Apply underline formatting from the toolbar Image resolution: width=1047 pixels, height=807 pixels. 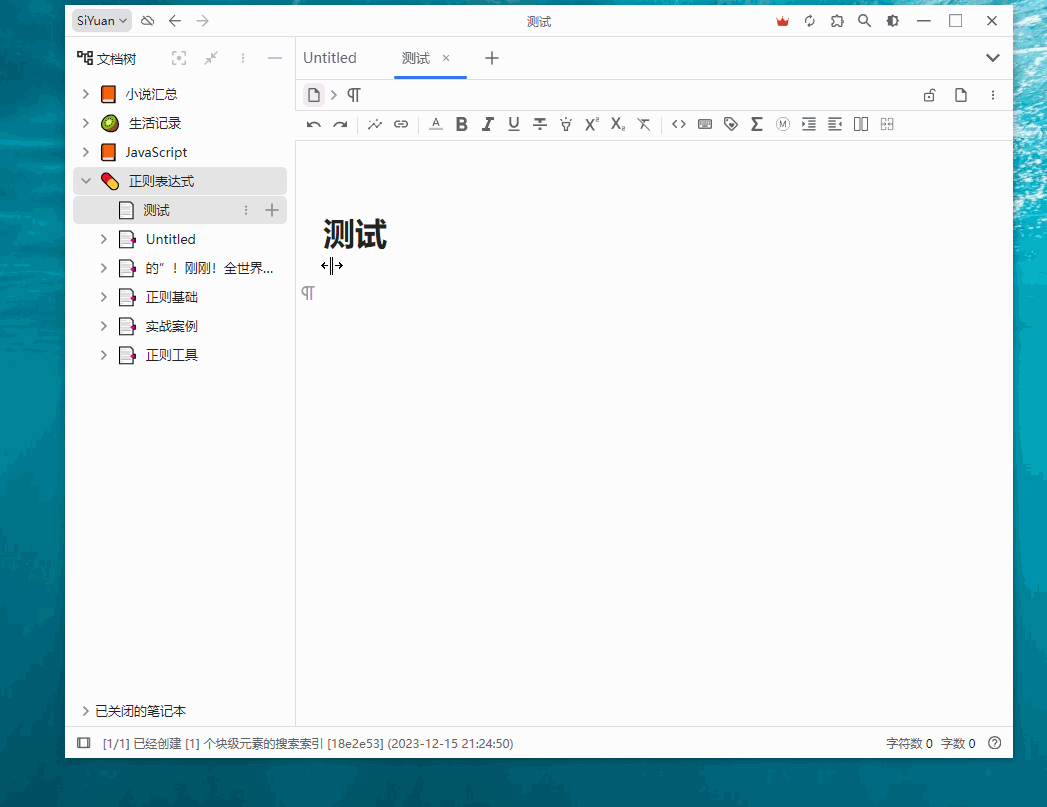513,124
